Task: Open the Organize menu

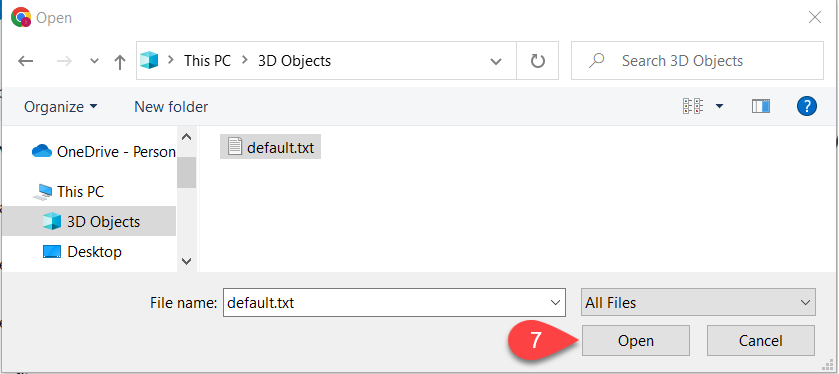Action: 61,106
